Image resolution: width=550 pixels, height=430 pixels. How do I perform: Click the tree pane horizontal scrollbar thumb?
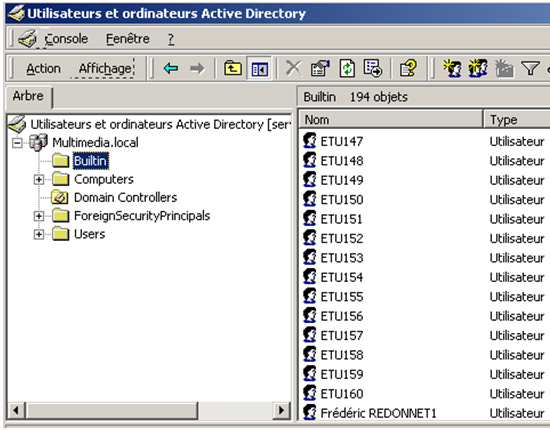[112, 410]
